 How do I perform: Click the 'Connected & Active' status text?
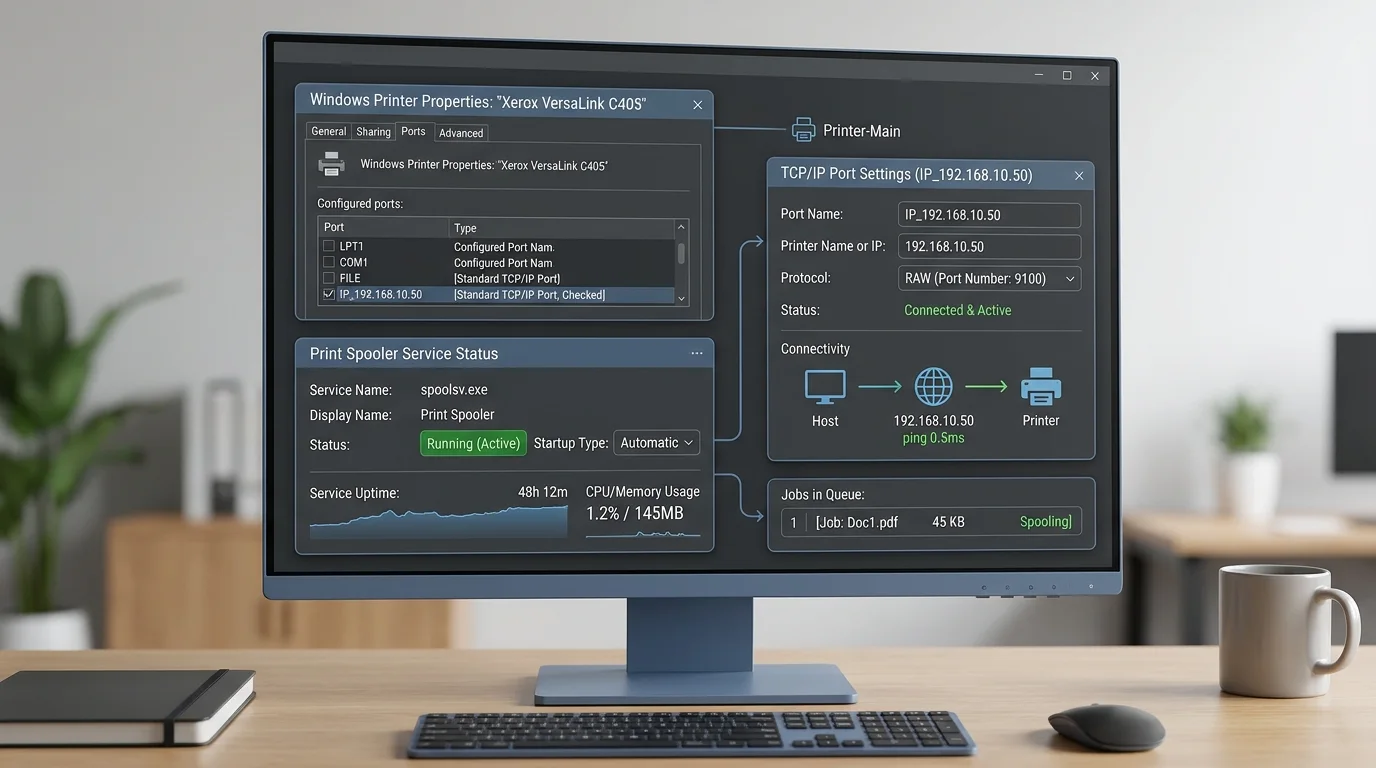957,310
